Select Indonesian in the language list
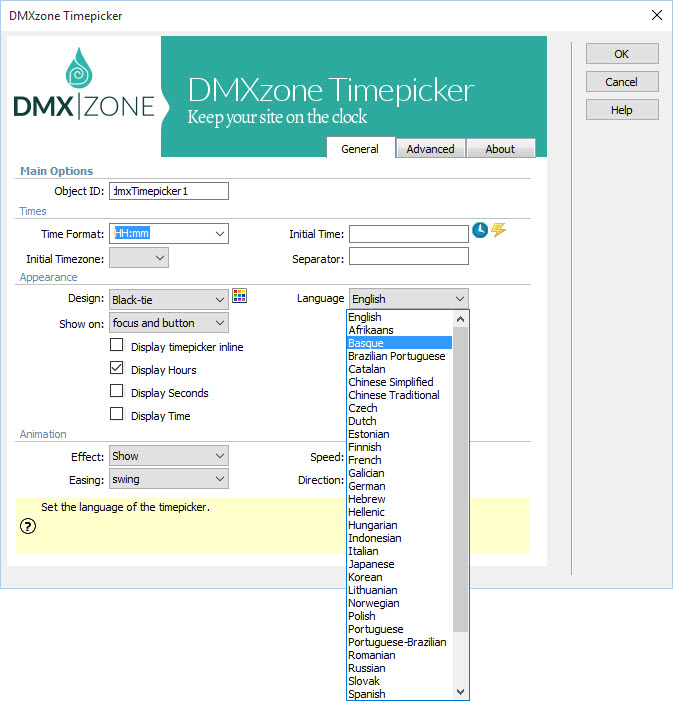This screenshot has height=710, width=673. [x=400, y=538]
